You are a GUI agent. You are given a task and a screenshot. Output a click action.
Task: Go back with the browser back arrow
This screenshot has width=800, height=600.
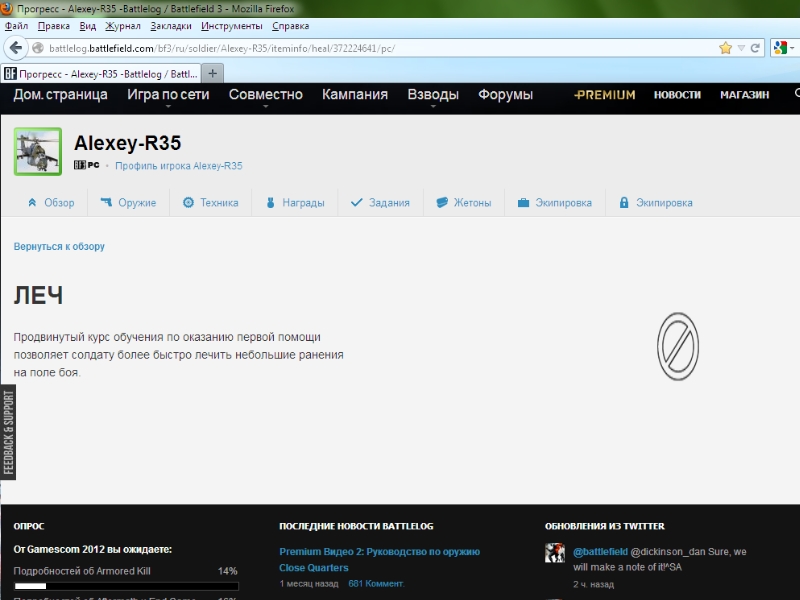15,48
